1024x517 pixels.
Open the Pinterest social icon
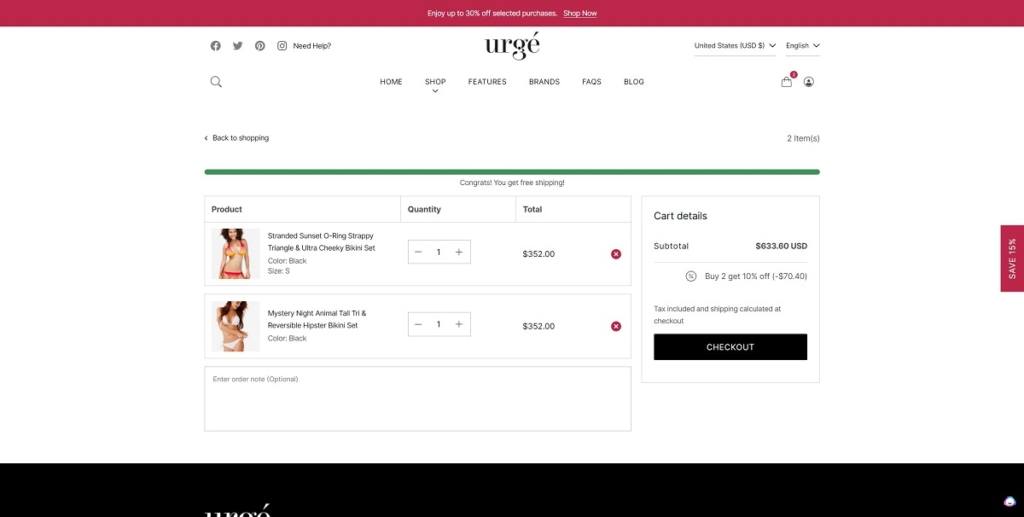260,46
